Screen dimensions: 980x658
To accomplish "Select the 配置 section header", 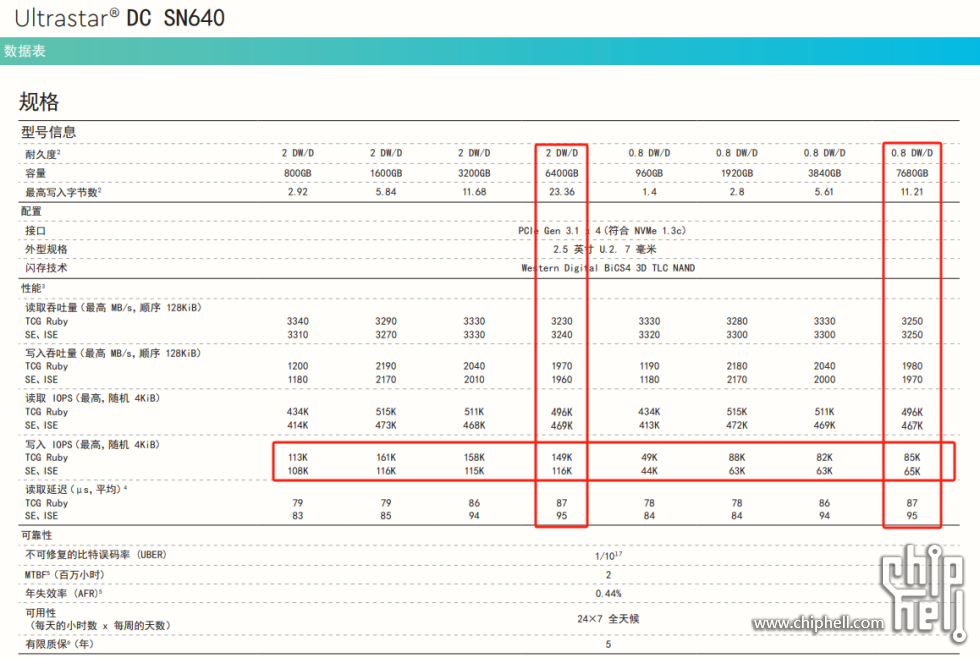I will 31,211.
